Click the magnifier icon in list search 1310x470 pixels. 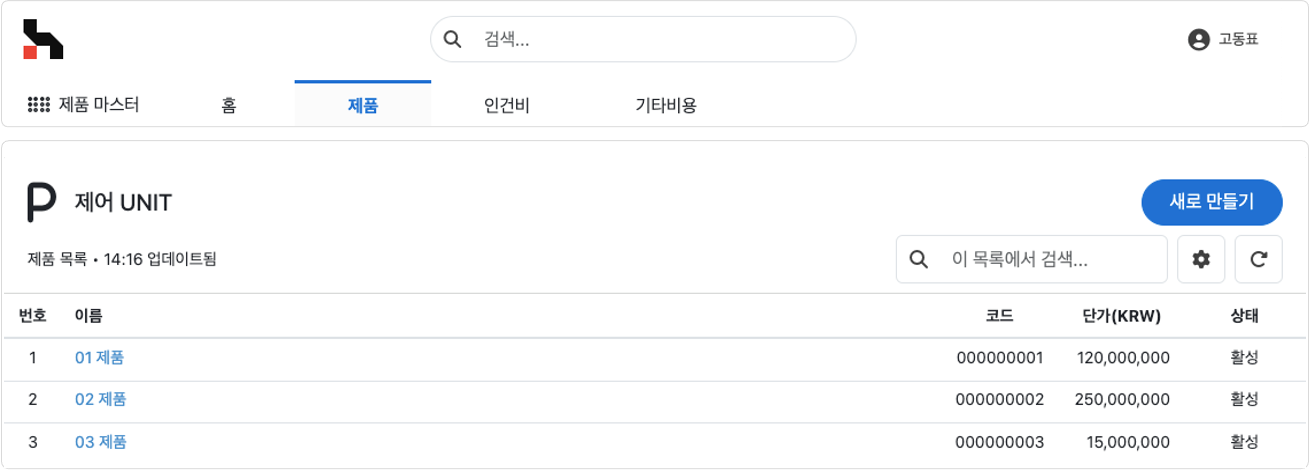918,260
